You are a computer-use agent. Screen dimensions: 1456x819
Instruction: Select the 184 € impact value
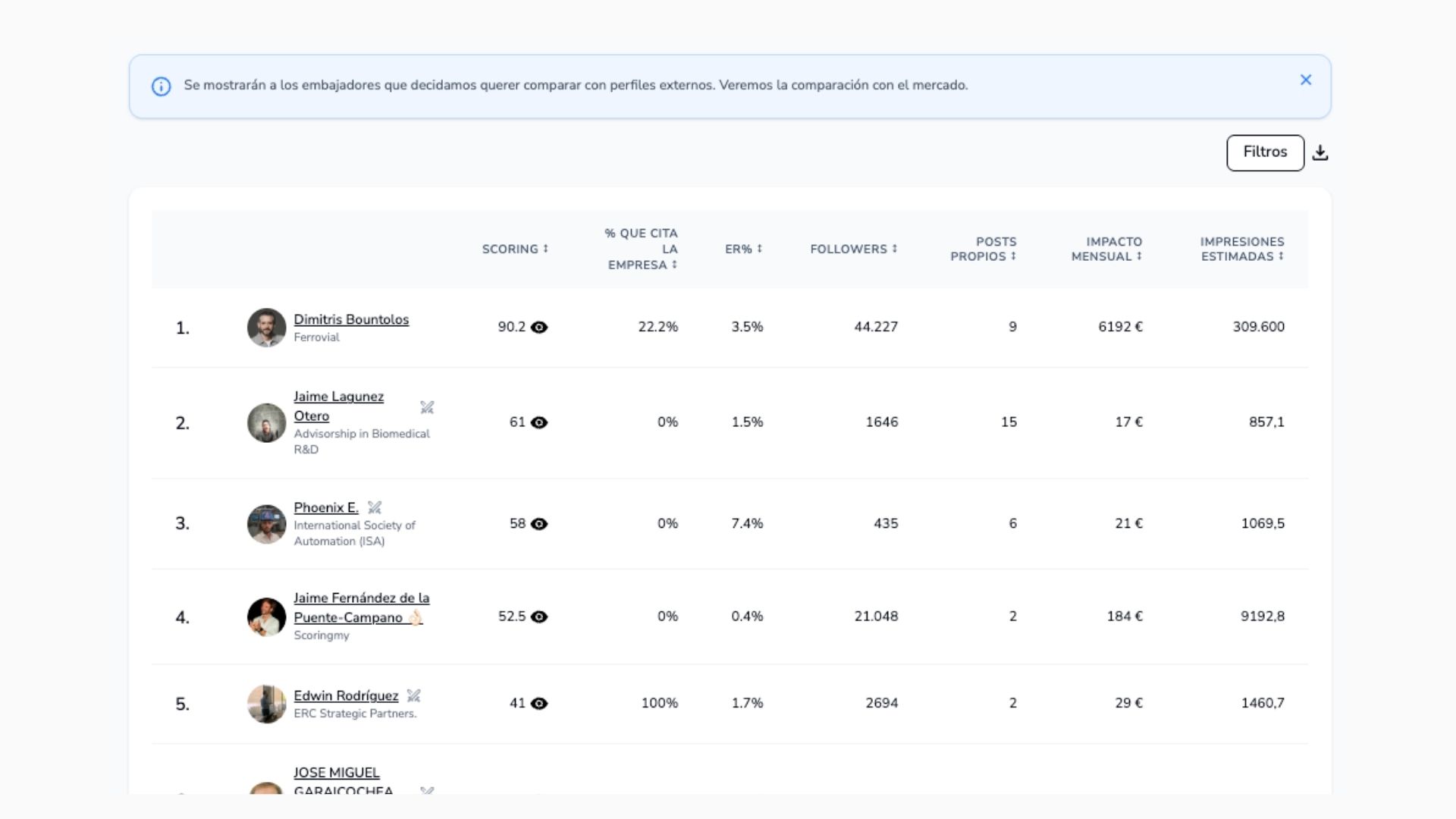pyautogui.click(x=1124, y=617)
